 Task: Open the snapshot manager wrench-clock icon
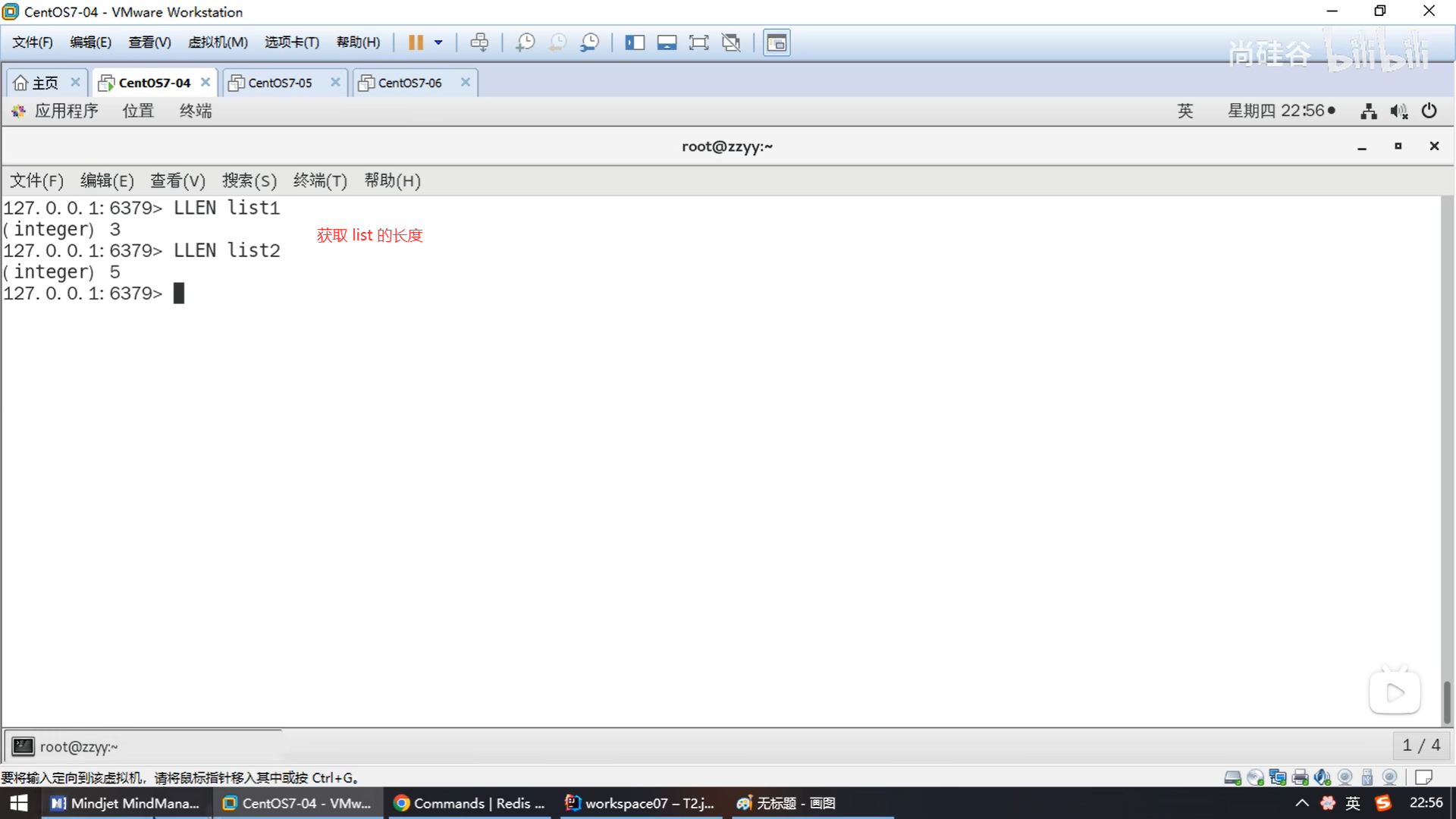point(589,42)
